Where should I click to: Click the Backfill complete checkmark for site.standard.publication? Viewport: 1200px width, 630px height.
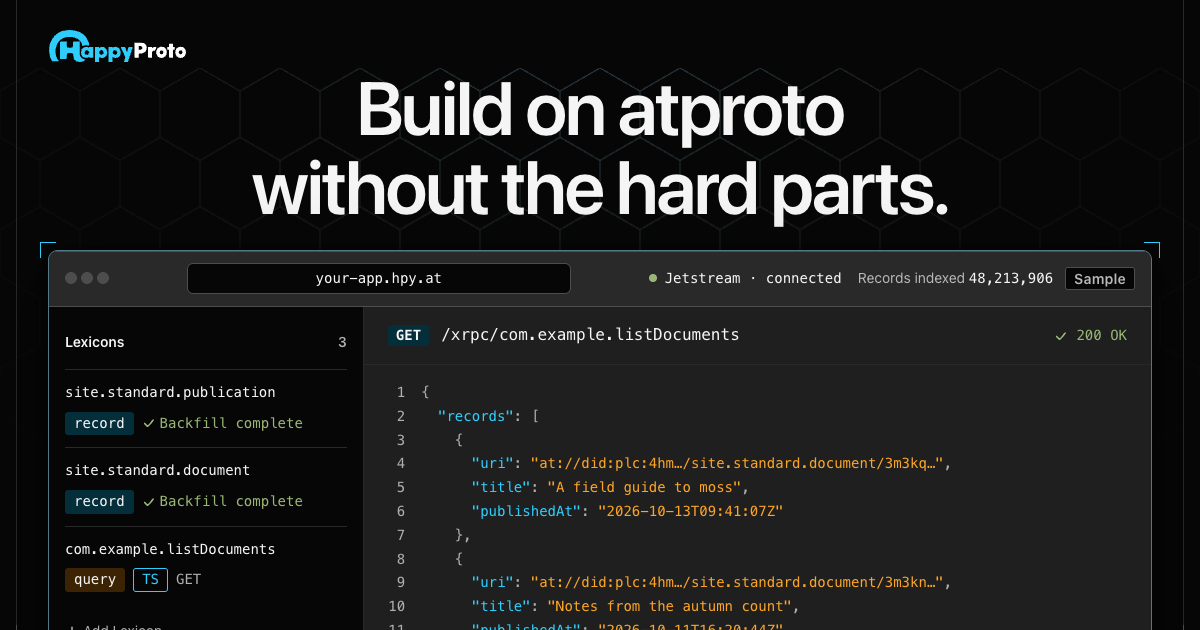(148, 423)
